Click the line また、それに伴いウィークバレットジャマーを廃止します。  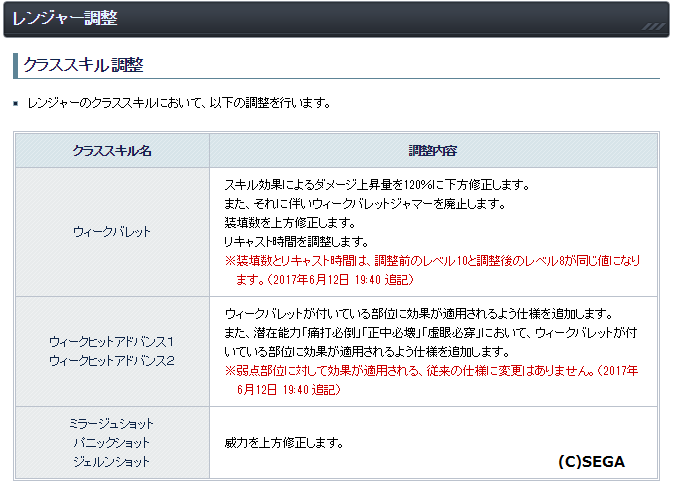pyautogui.click(x=364, y=204)
